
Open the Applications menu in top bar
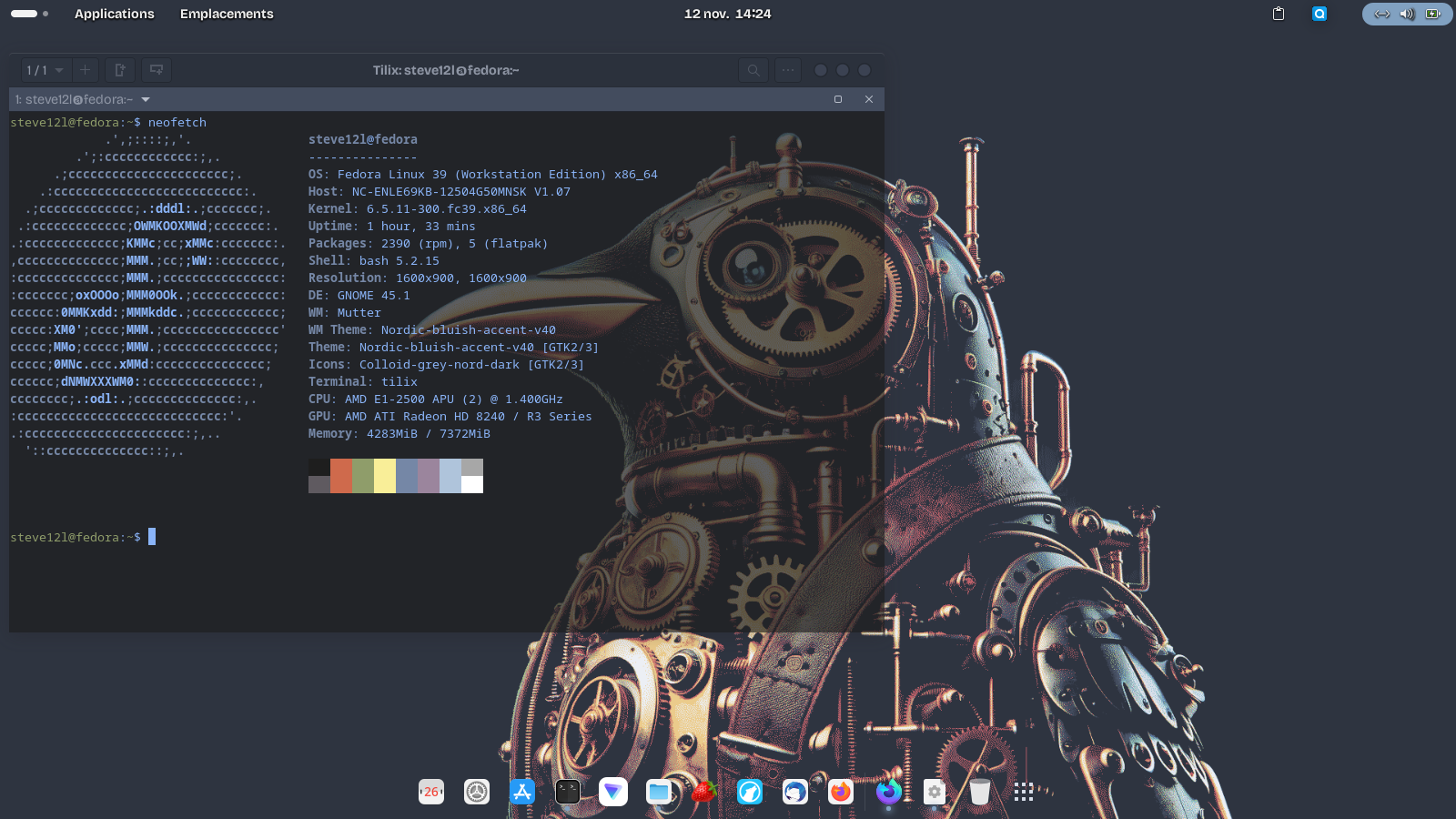tap(115, 14)
